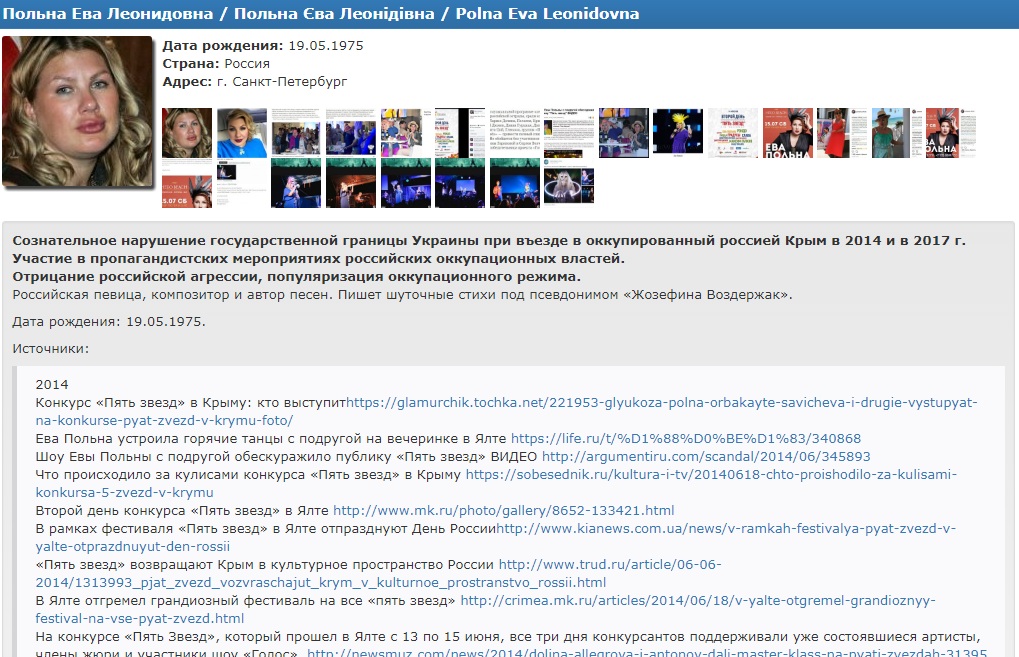
Task: Open the trud.ru article link
Action: click(x=609, y=565)
